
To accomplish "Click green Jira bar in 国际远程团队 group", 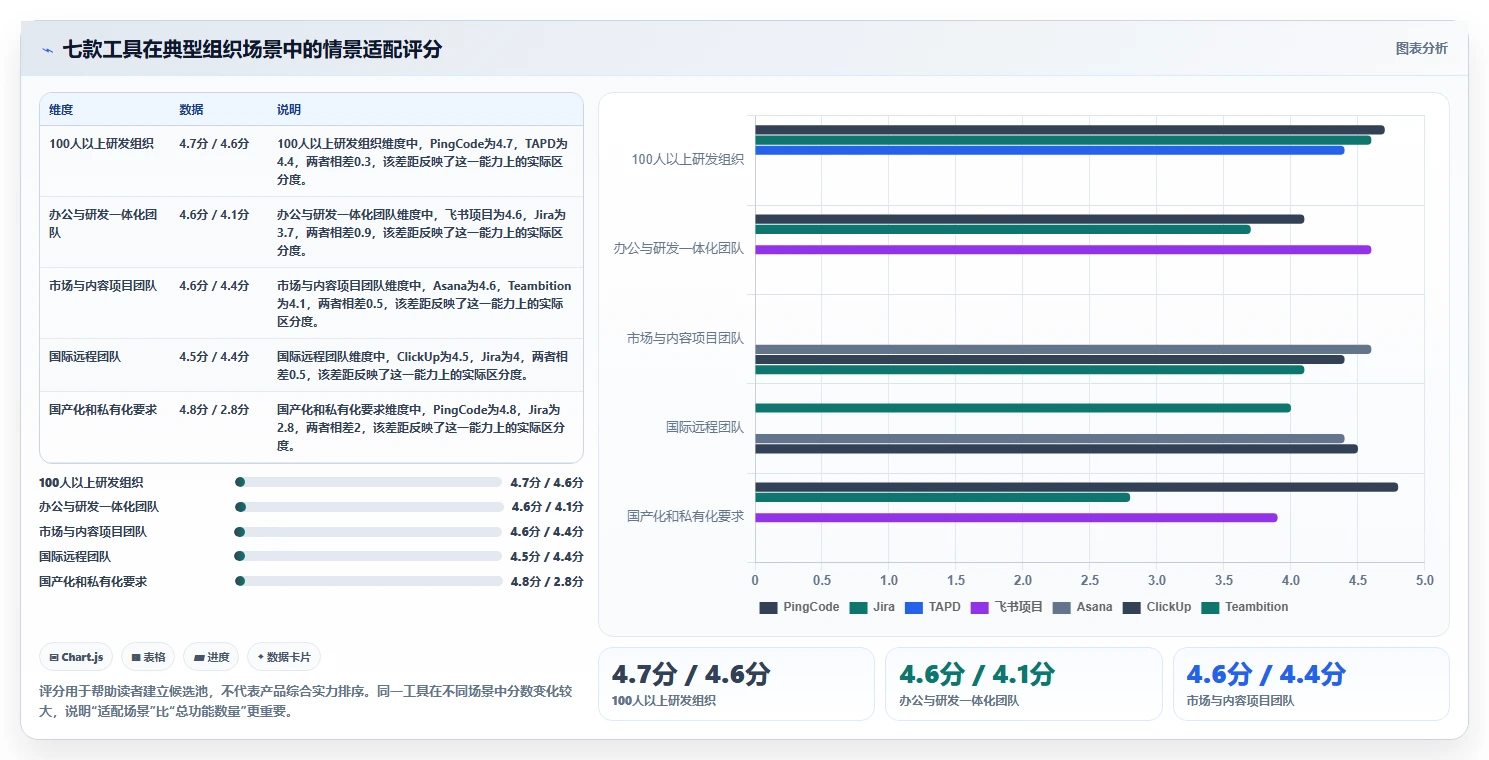I will click(x=1023, y=408).
